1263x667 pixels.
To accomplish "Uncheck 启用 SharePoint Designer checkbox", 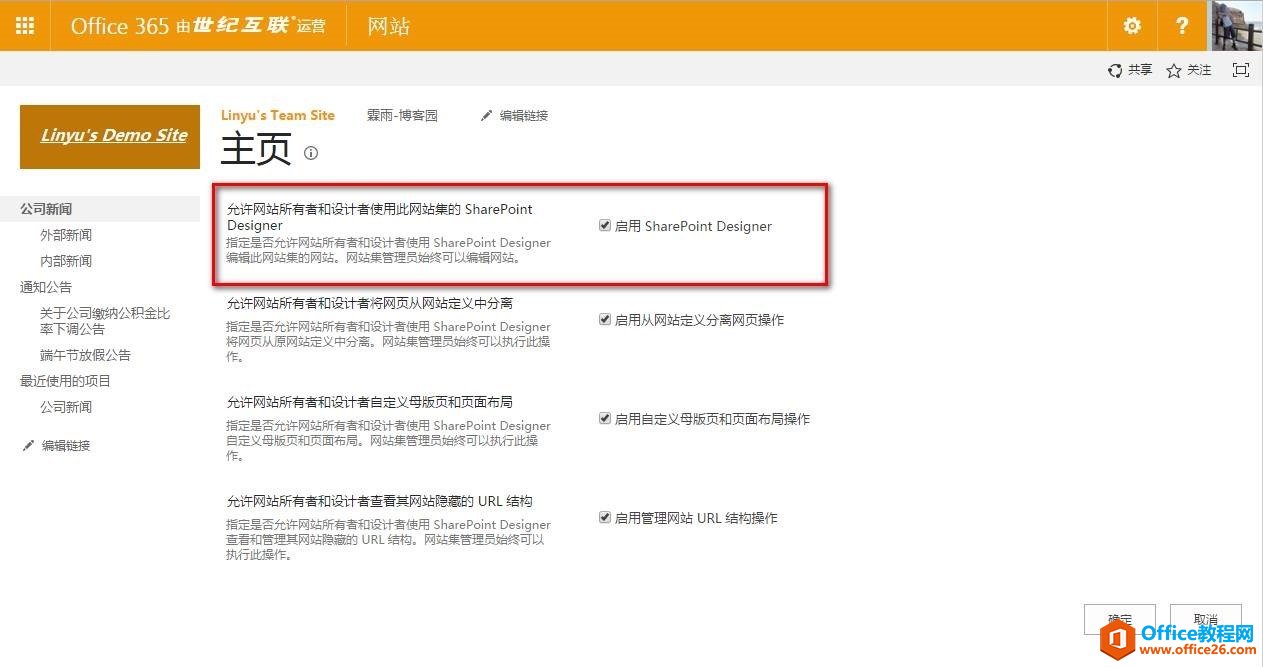I will (605, 226).
